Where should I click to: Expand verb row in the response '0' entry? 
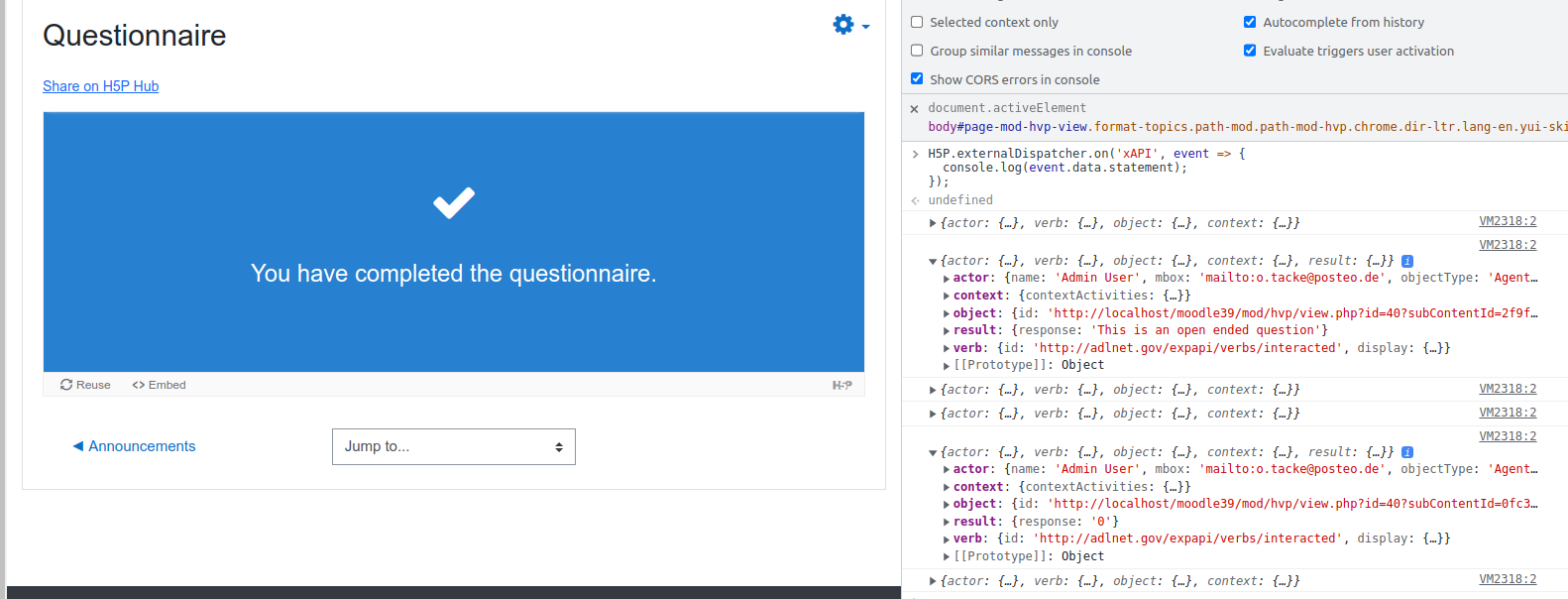point(947,539)
